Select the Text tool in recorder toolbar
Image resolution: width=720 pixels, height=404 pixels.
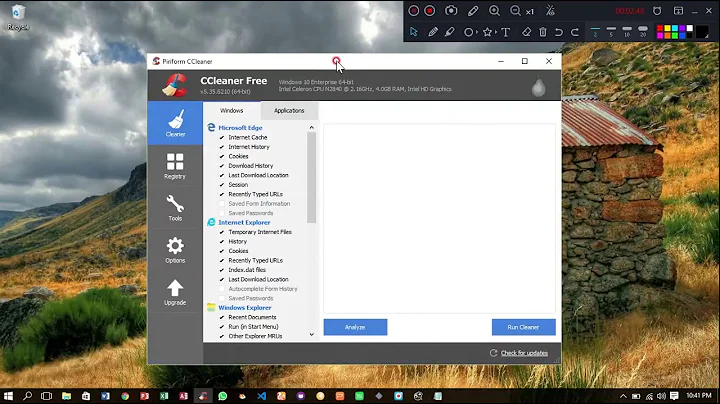click(506, 32)
